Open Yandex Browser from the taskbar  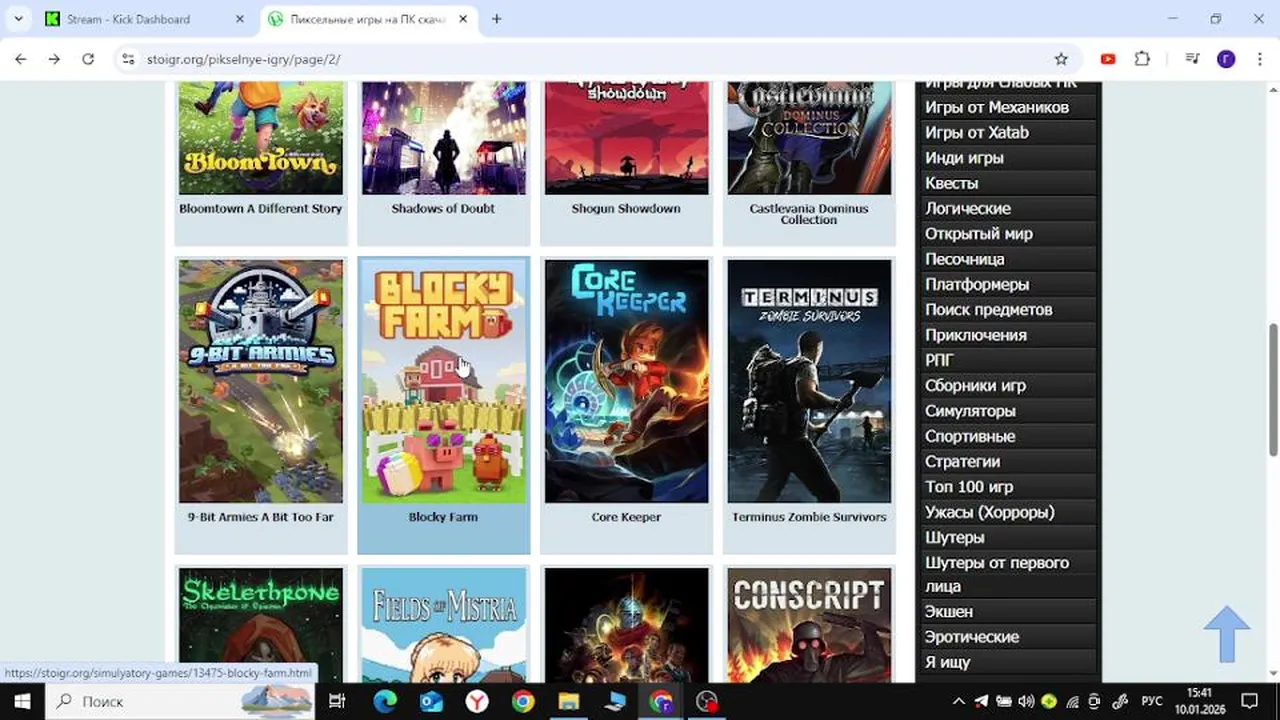(477, 701)
